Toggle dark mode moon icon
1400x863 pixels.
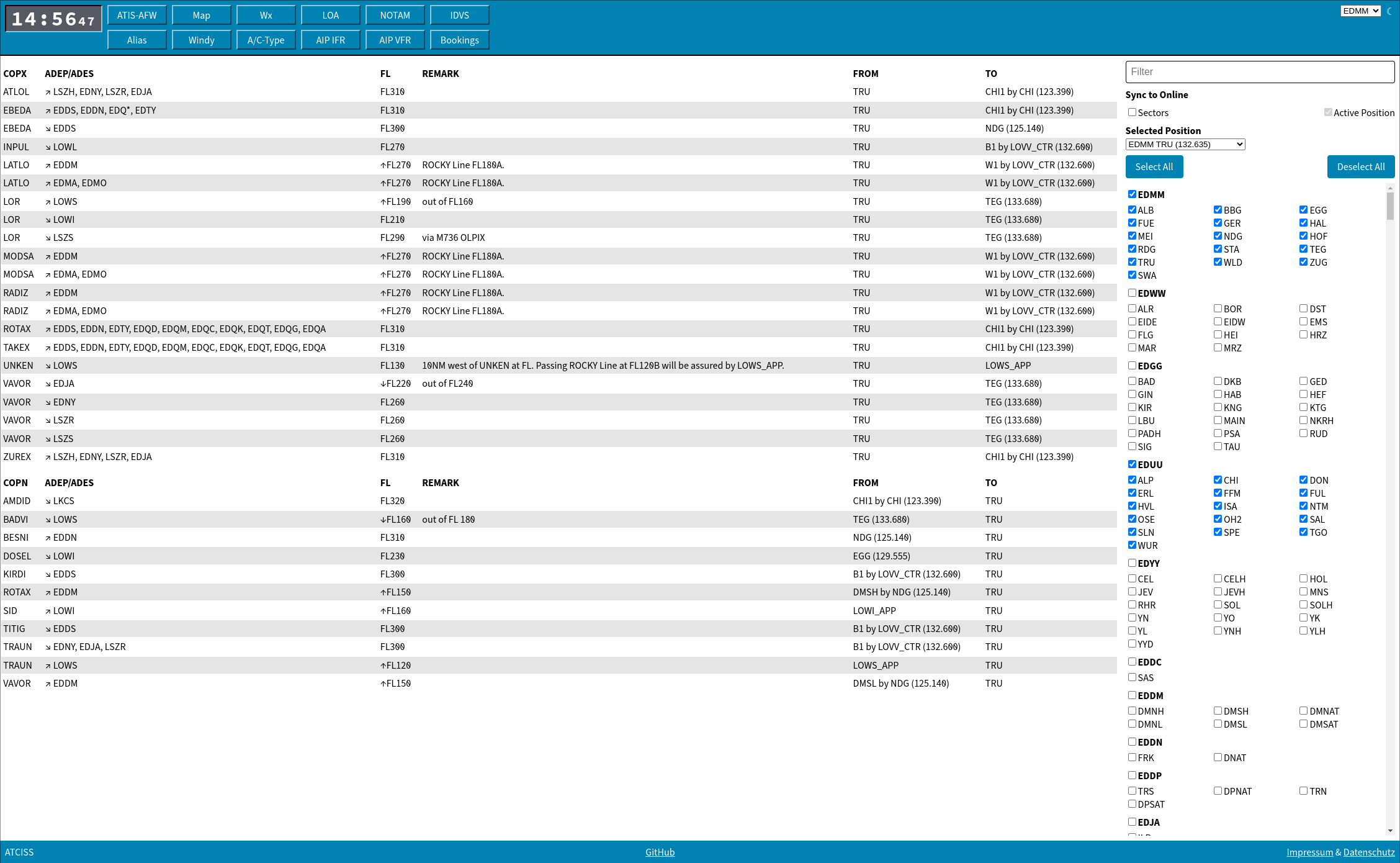click(1389, 11)
